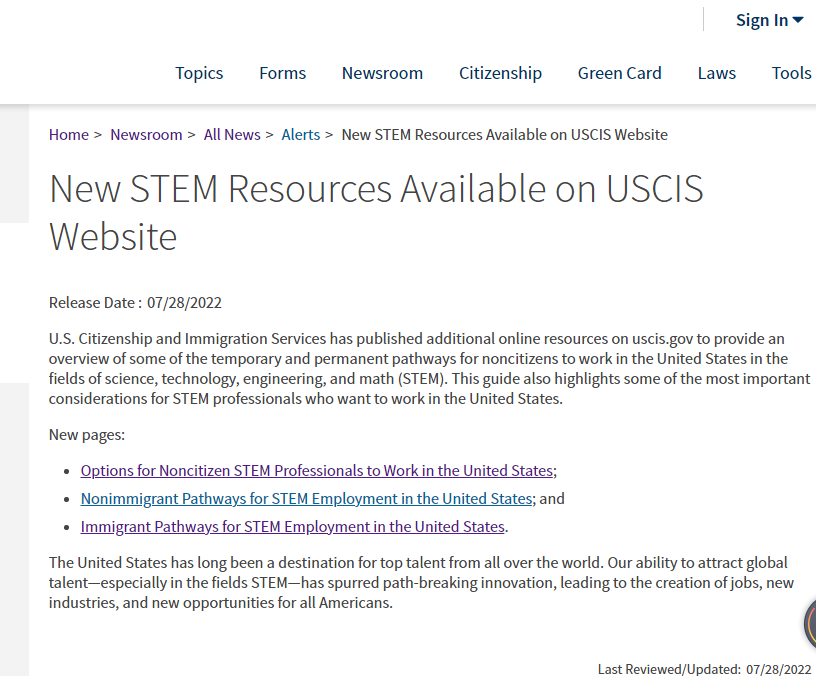This screenshot has width=816, height=676.
Task: Click the round floating widget icon at right edge
Action: pos(810,626)
